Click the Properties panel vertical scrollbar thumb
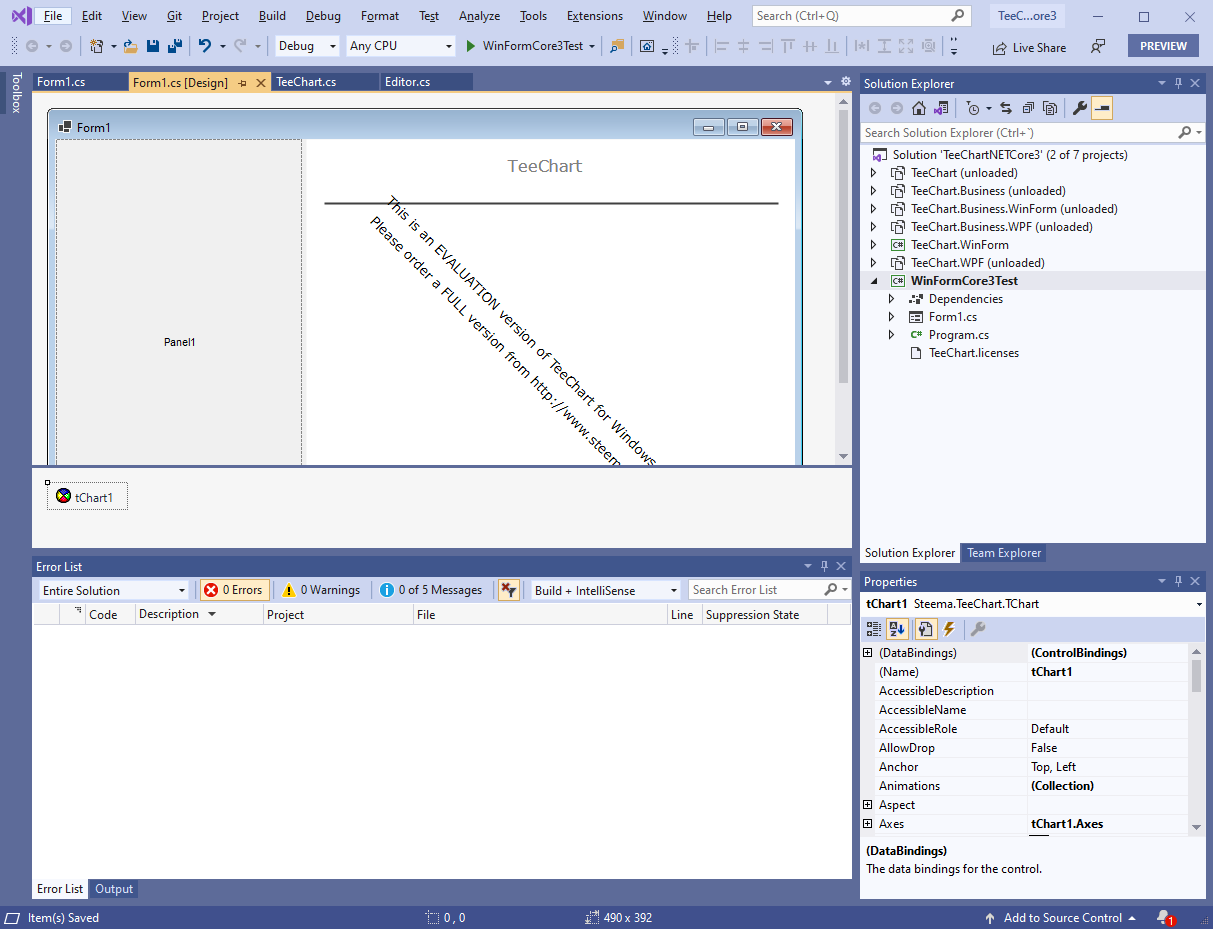 click(x=1197, y=676)
